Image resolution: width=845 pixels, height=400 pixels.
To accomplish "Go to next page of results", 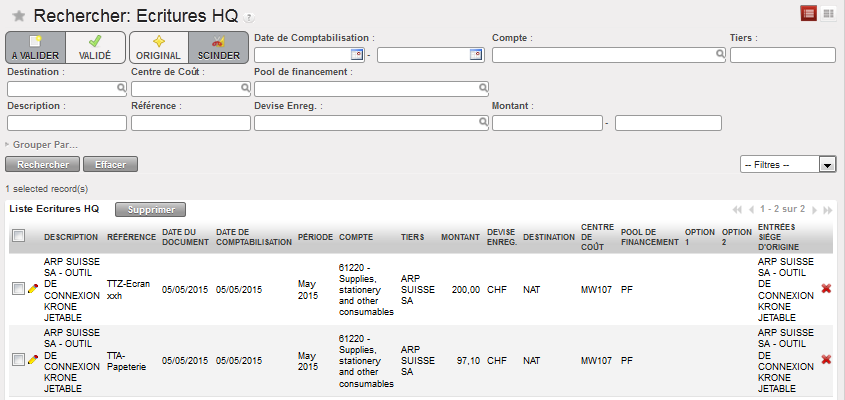I will (x=814, y=210).
